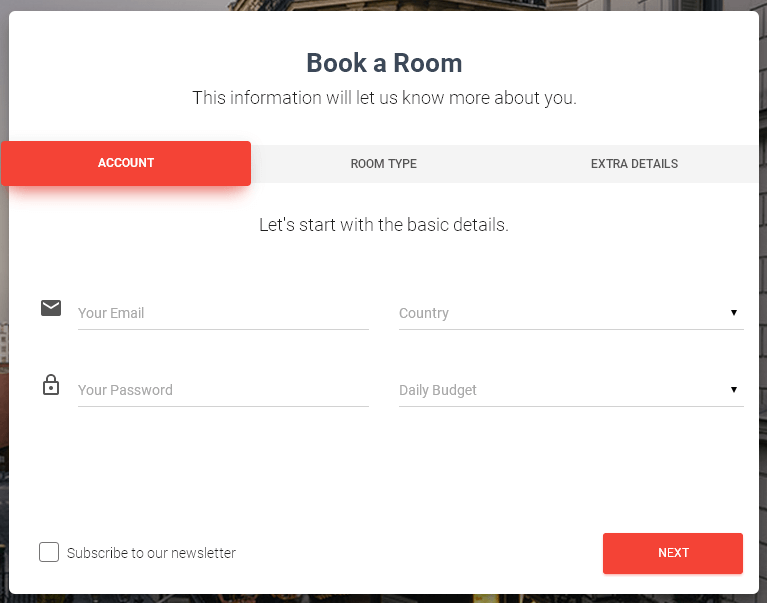
Task: Click the 'Daily Budget' placeholder text
Action: click(438, 390)
